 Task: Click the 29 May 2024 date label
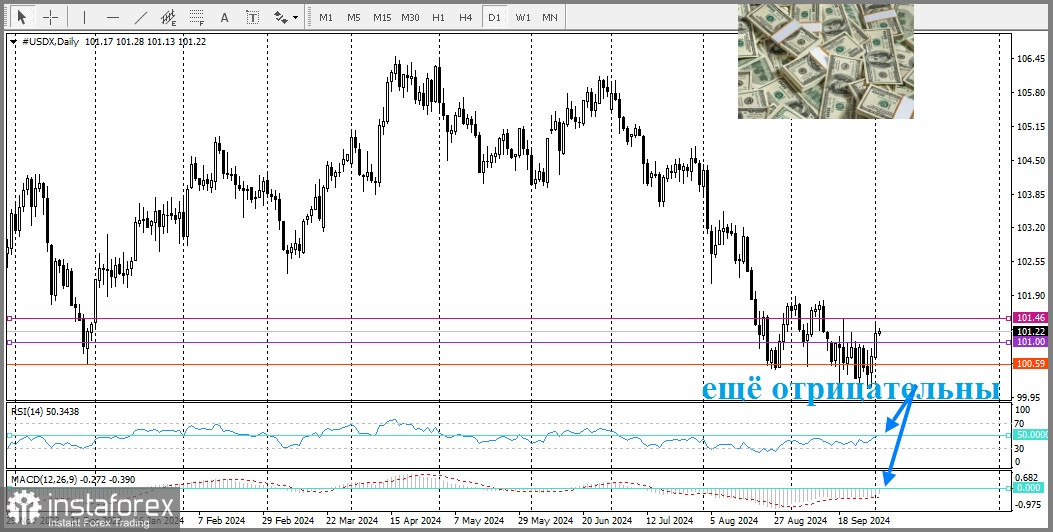click(545, 521)
